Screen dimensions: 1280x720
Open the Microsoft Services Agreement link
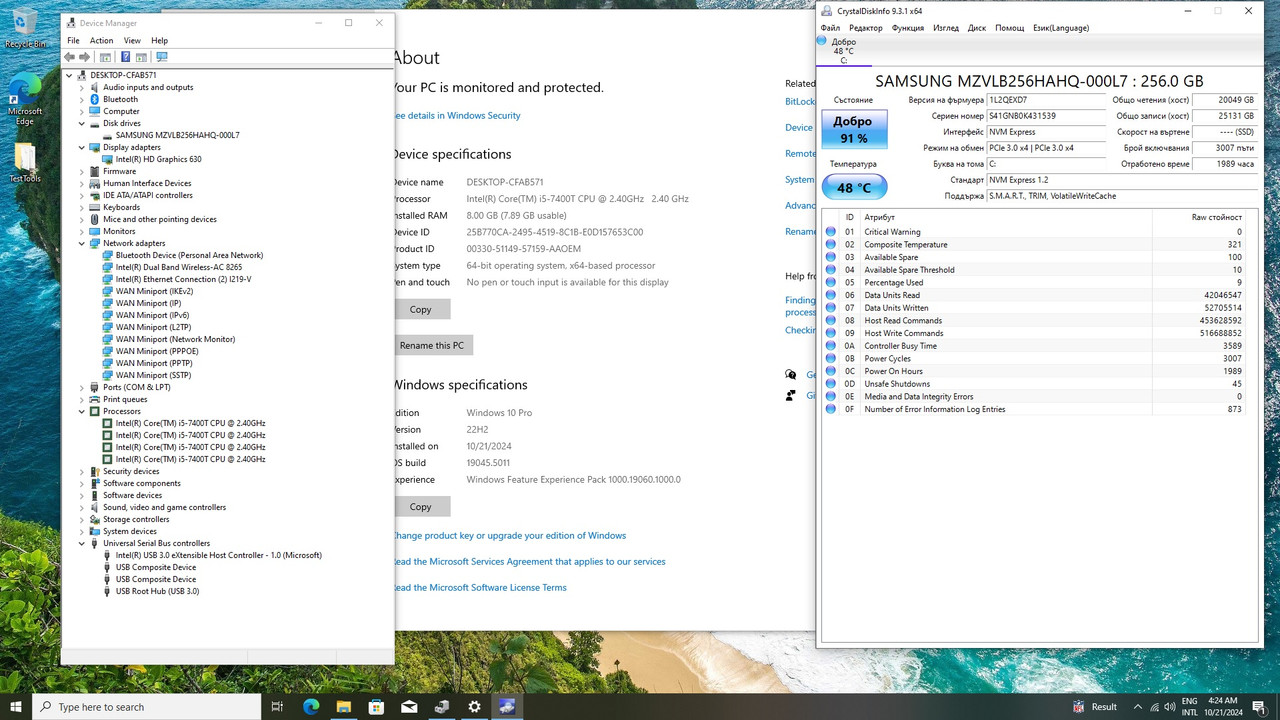[x=528, y=561]
